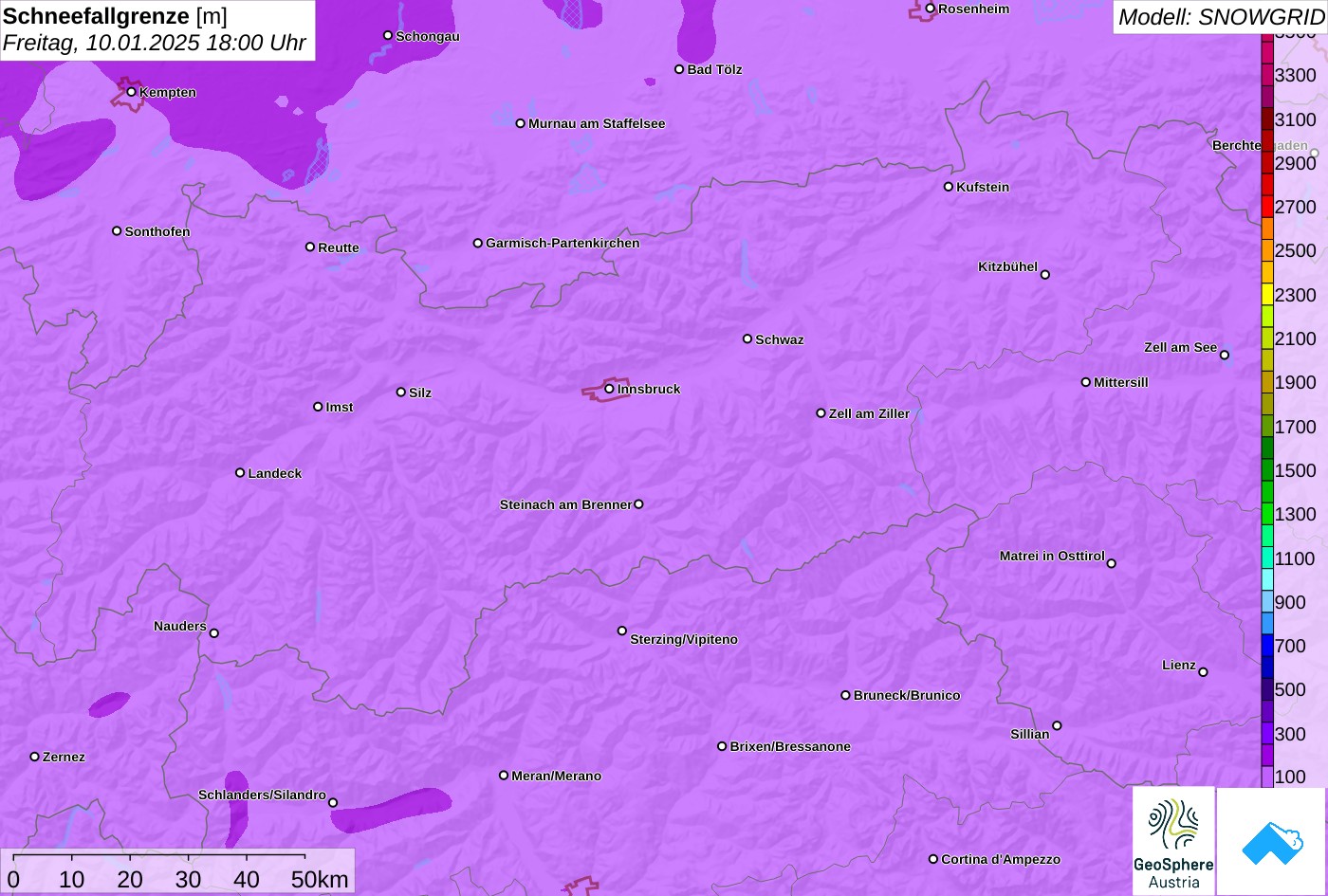Image resolution: width=1328 pixels, height=896 pixels.
Task: Click the green 1500 legend swatch
Action: (x=1267, y=470)
